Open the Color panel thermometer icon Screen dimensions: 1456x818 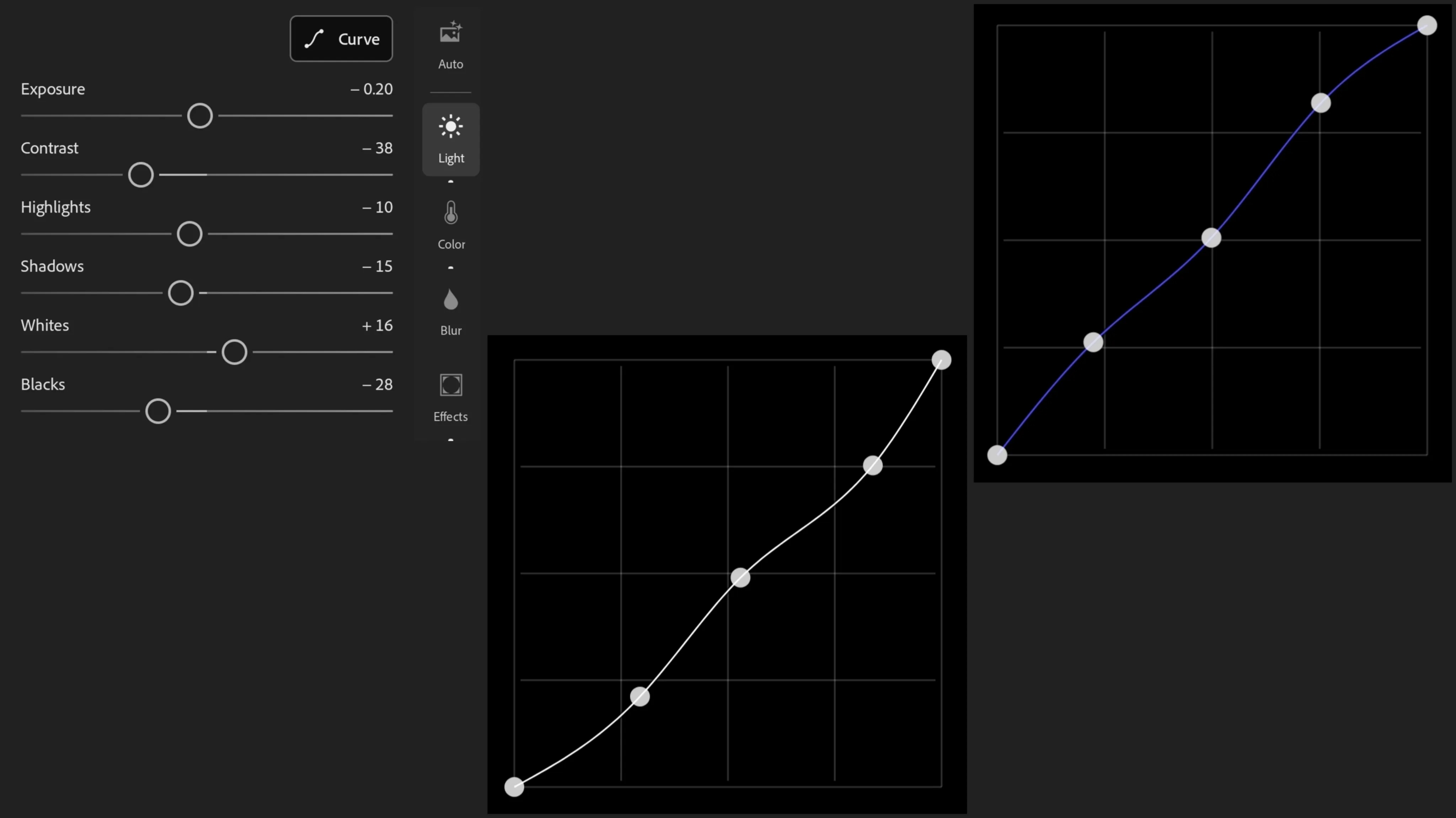450,213
